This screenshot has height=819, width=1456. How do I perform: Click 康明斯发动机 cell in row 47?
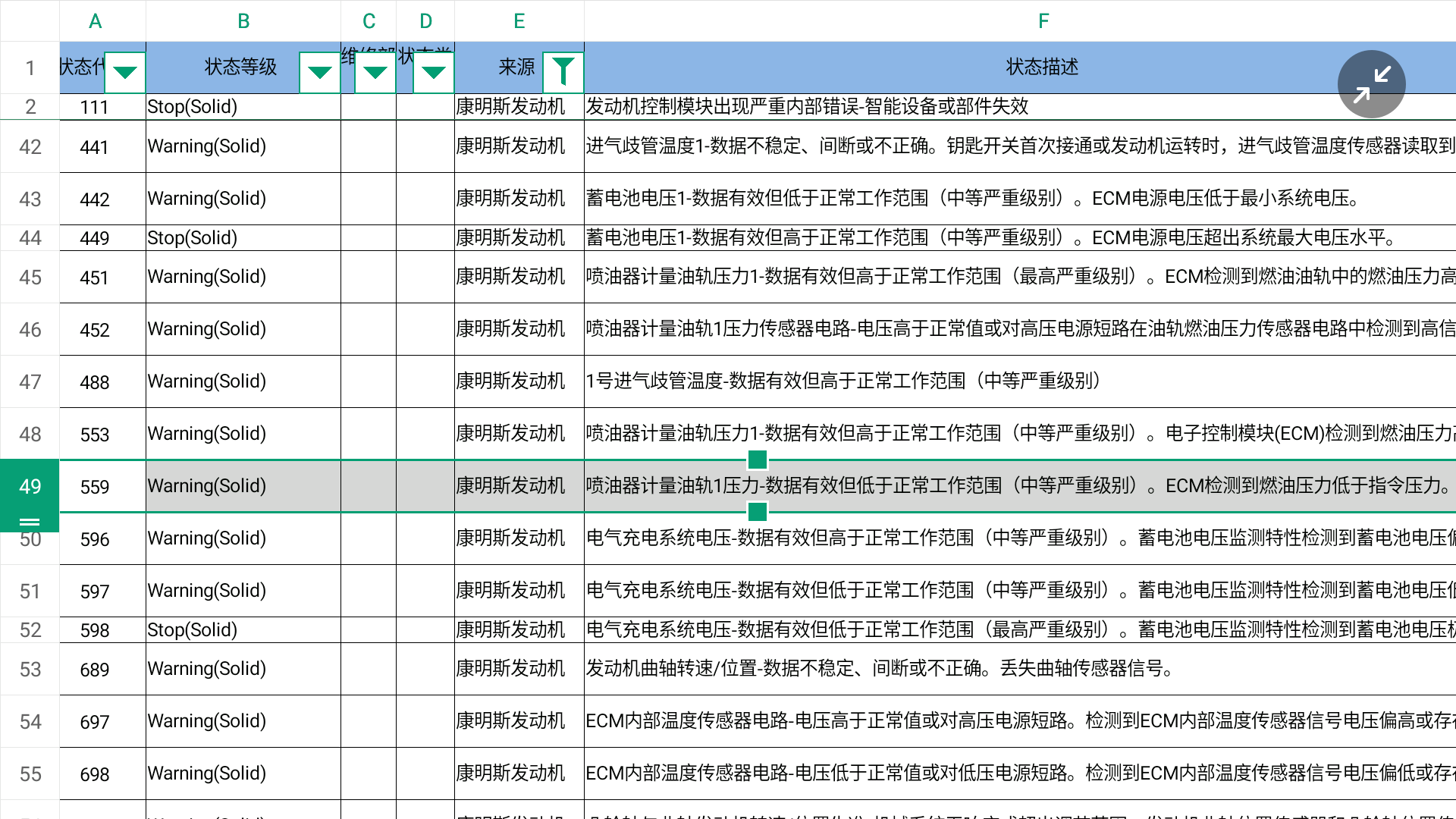point(519,381)
